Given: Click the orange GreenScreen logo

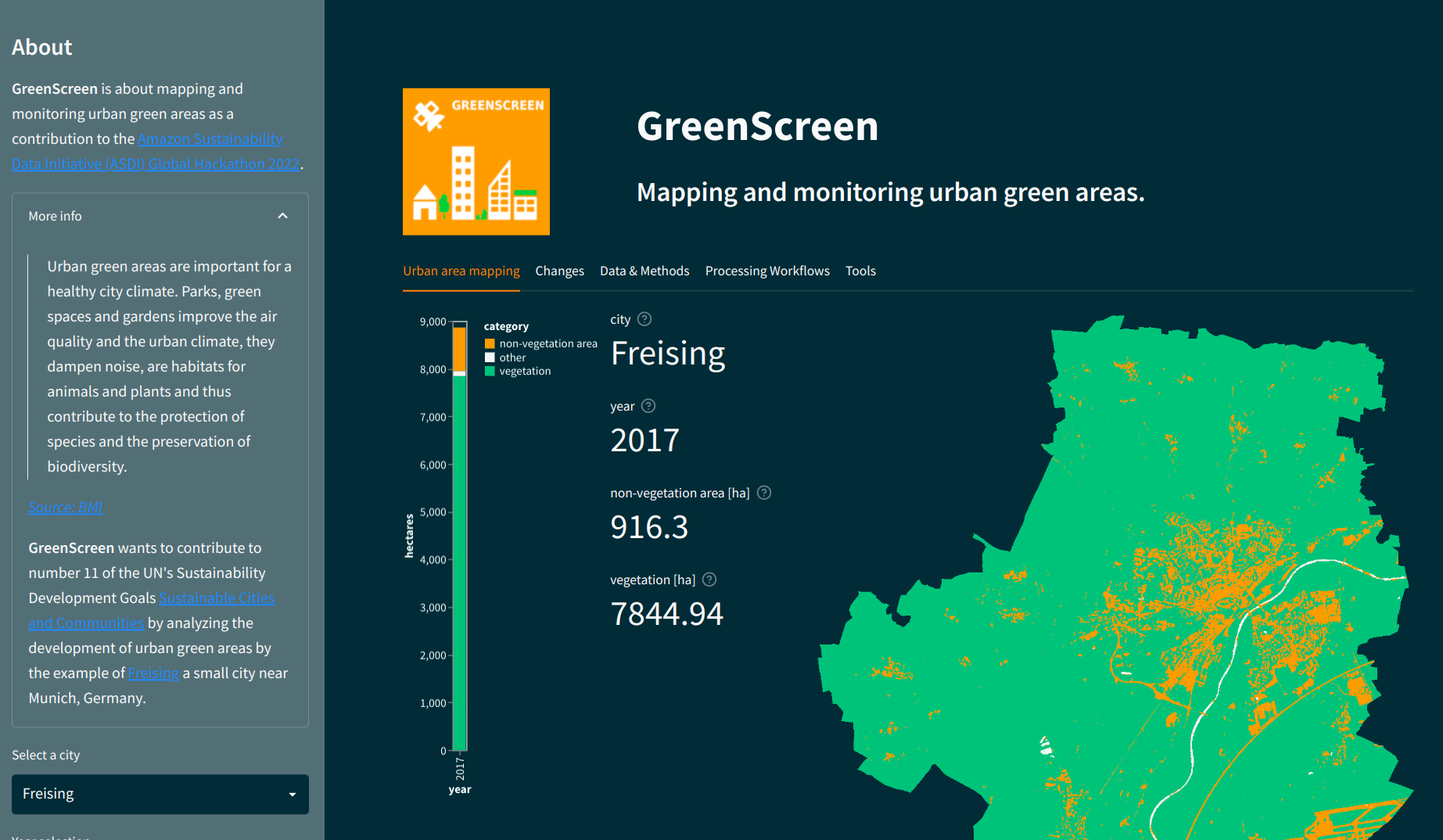Looking at the screenshot, I should pos(476,161).
